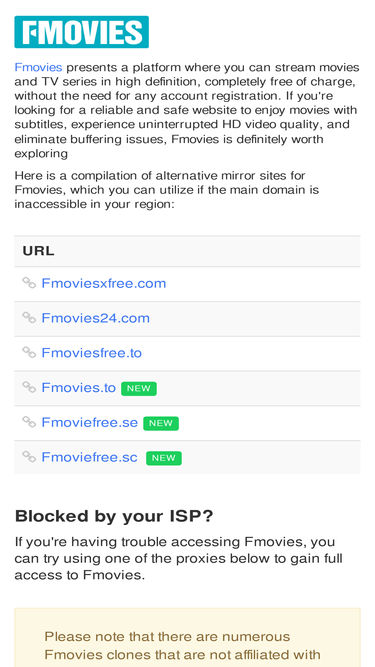Click NEW badge next to Fmovies.to
375x667 pixels.
click(139, 388)
